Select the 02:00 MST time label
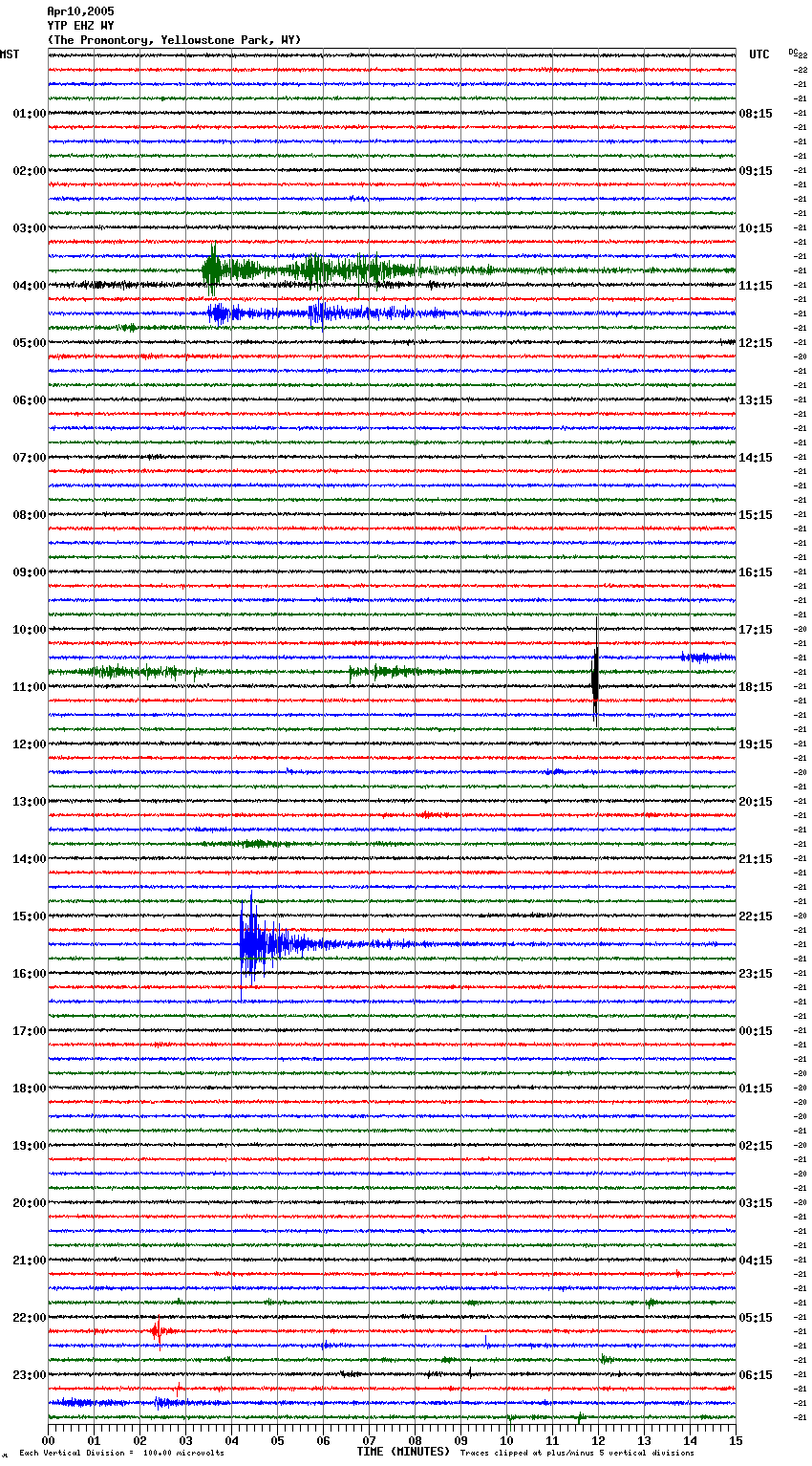This screenshot has height=1466, width=812. pos(30,171)
